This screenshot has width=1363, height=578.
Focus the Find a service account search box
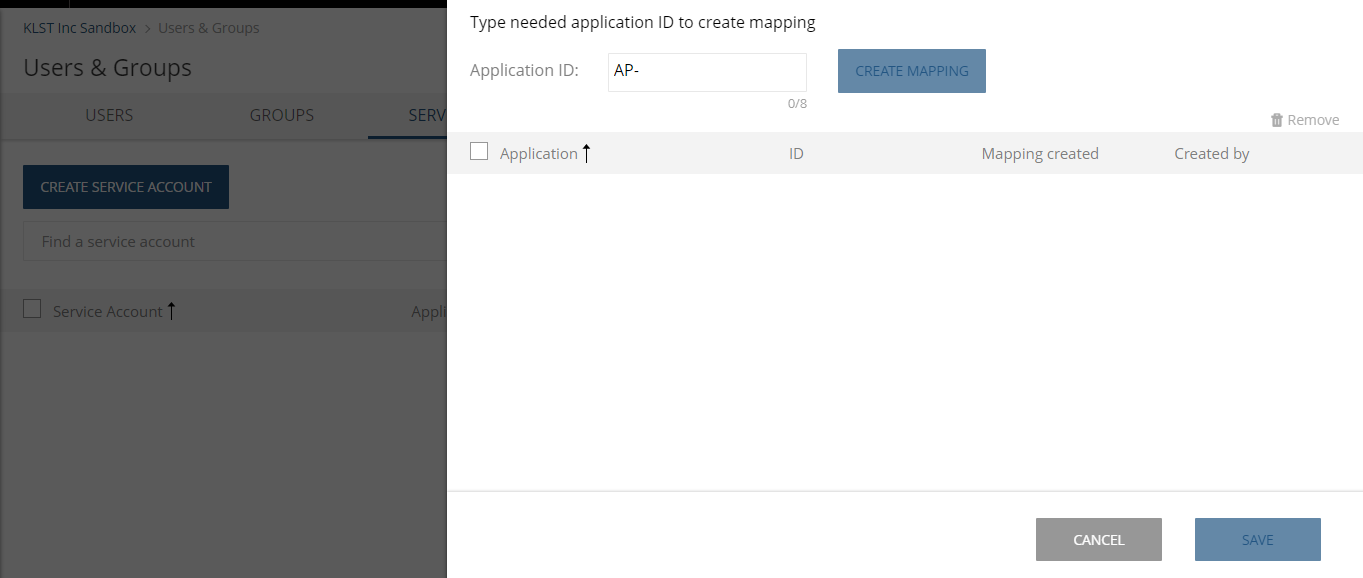pos(235,241)
